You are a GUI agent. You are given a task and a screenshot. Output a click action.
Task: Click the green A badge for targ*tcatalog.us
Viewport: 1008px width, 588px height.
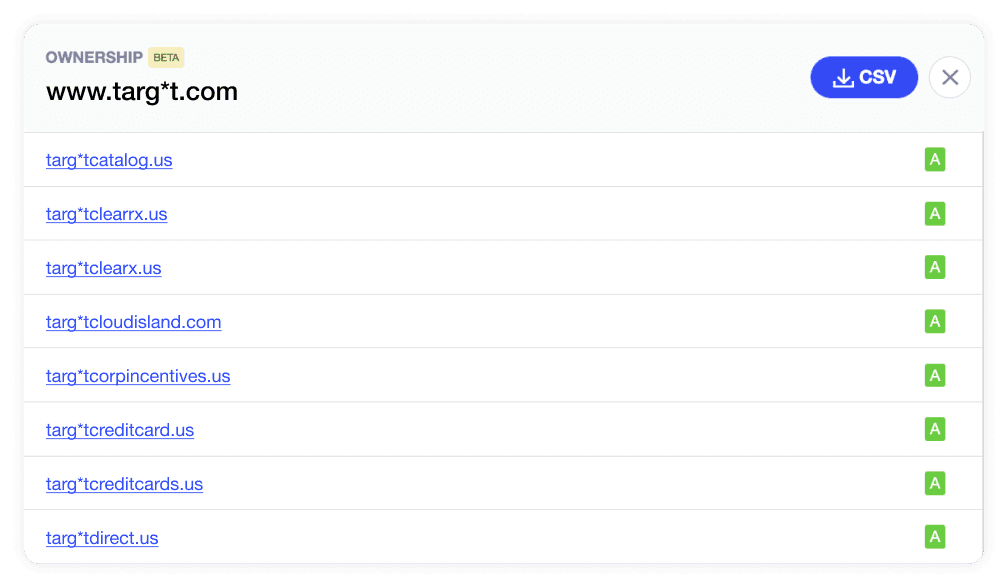click(x=935, y=159)
